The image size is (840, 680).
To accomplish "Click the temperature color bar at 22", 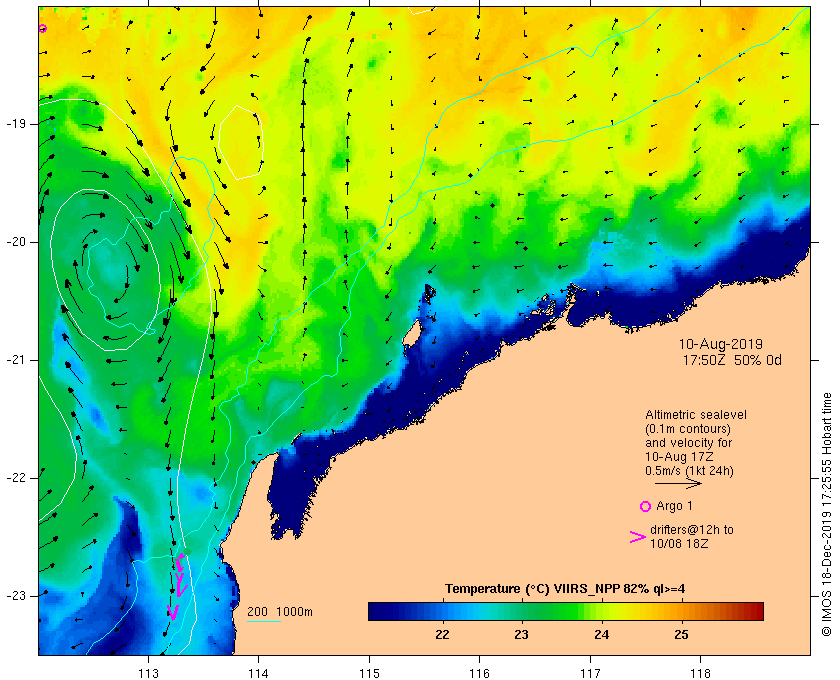I will pyautogui.click(x=442, y=611).
